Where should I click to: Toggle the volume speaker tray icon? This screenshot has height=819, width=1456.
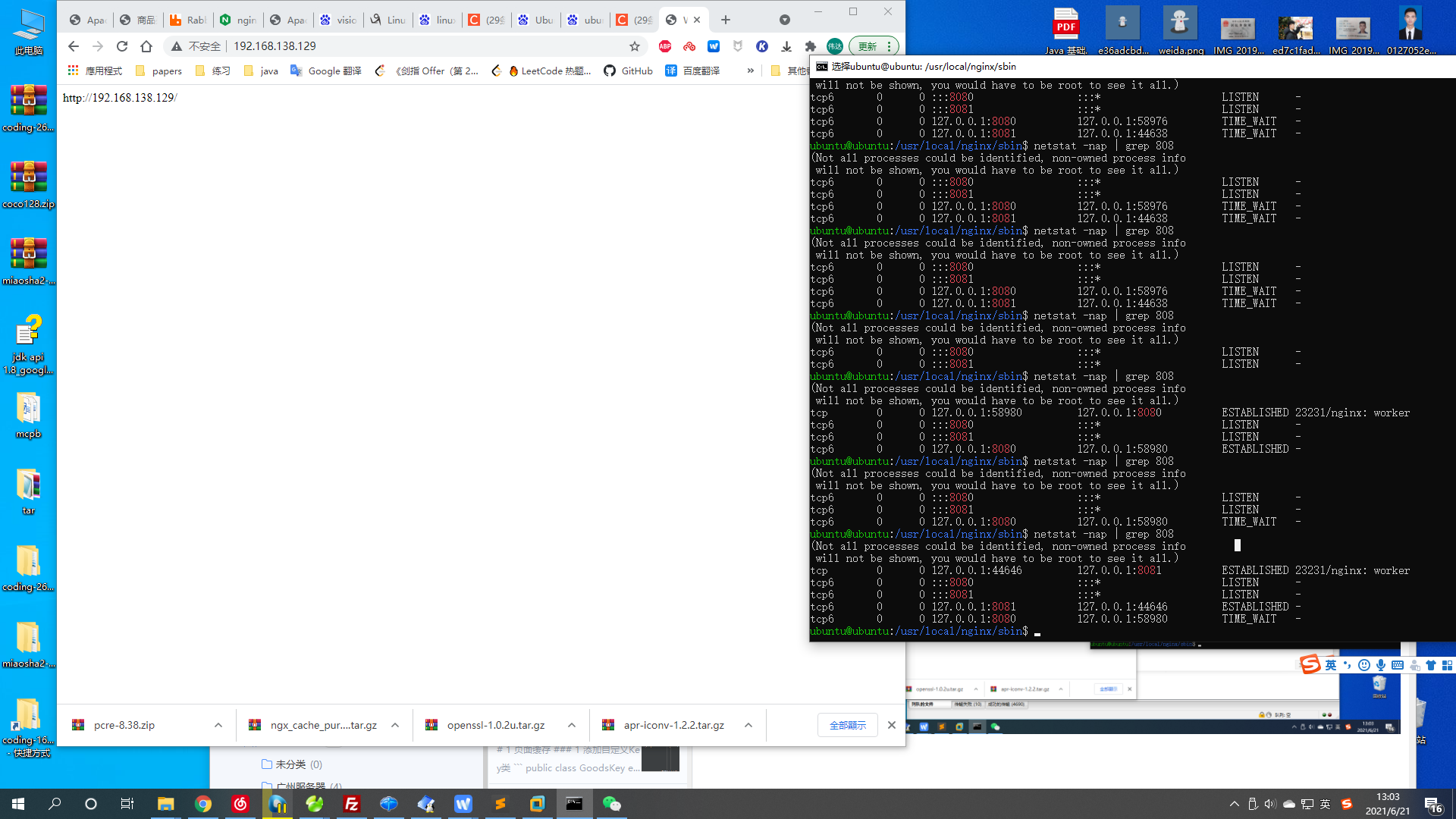1269,804
